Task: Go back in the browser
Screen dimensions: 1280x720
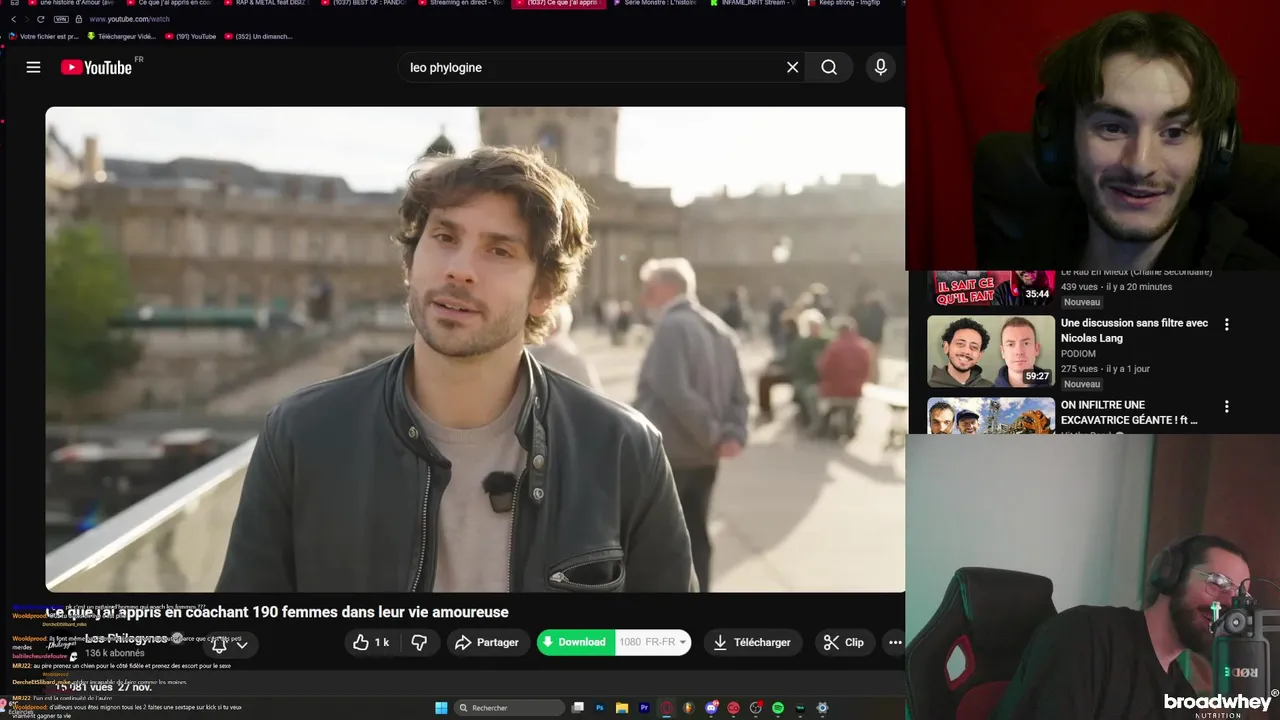Action: point(13,19)
